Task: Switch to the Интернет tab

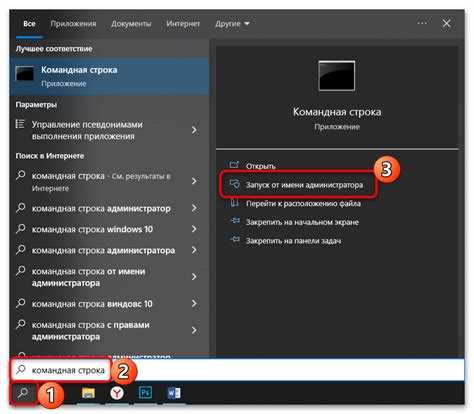Action: point(183,24)
